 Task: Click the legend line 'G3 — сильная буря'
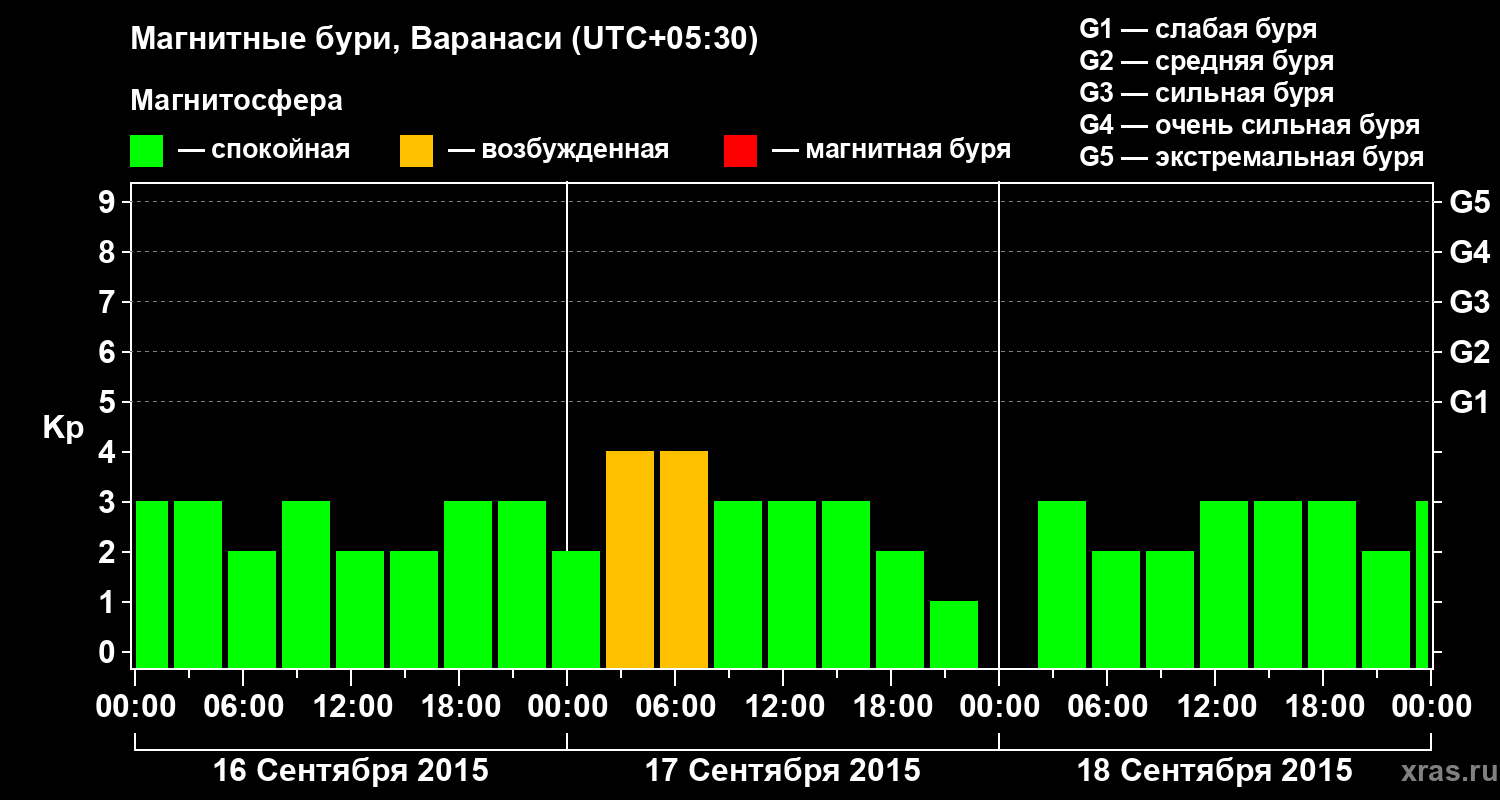tap(1206, 93)
